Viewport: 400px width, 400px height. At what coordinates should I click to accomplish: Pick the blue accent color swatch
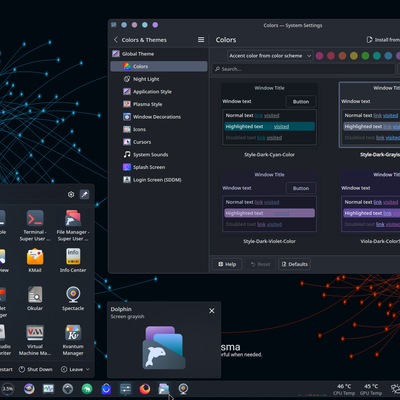(x=388, y=56)
